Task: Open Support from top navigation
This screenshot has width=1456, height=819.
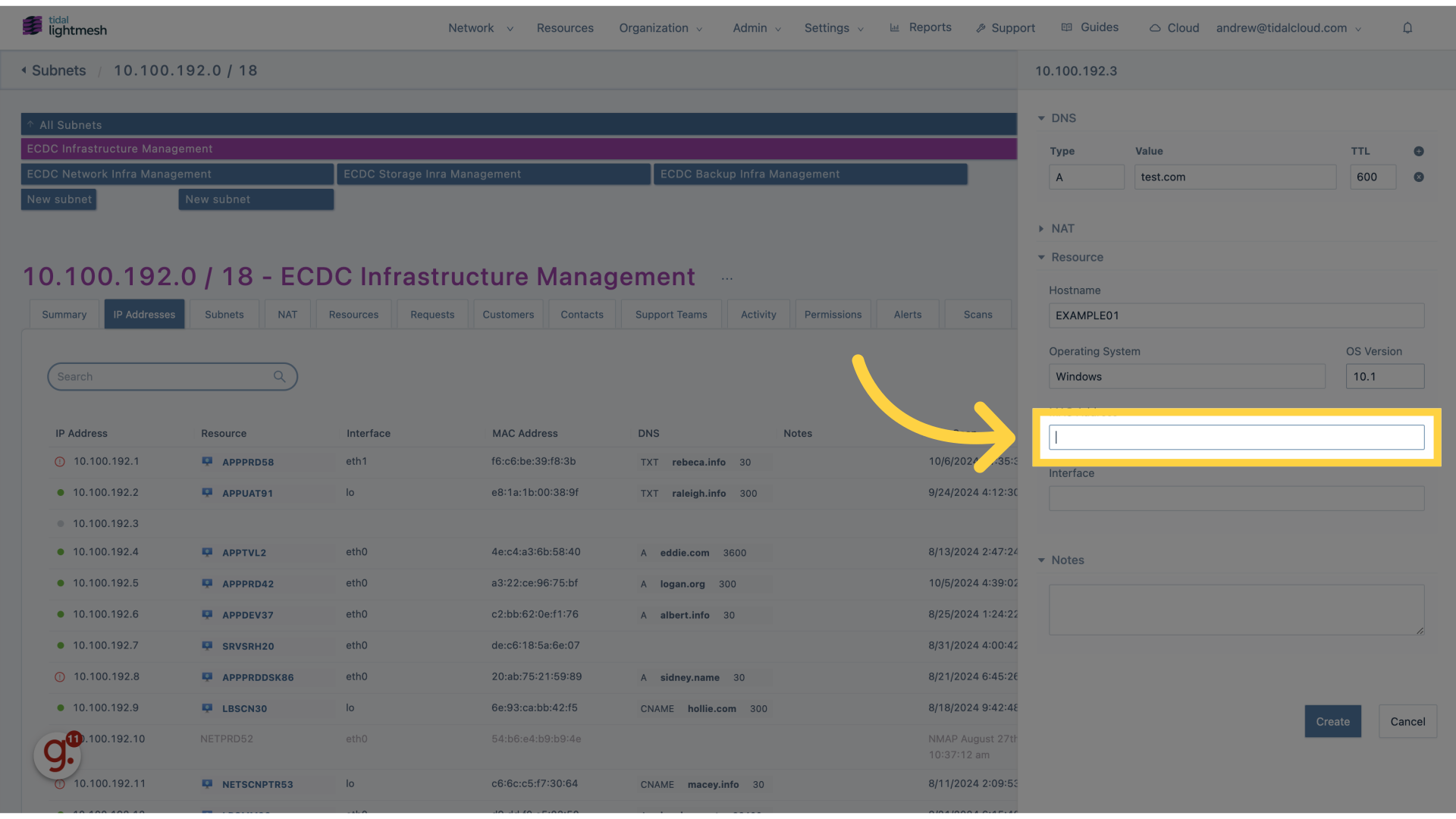Action: click(x=1006, y=28)
